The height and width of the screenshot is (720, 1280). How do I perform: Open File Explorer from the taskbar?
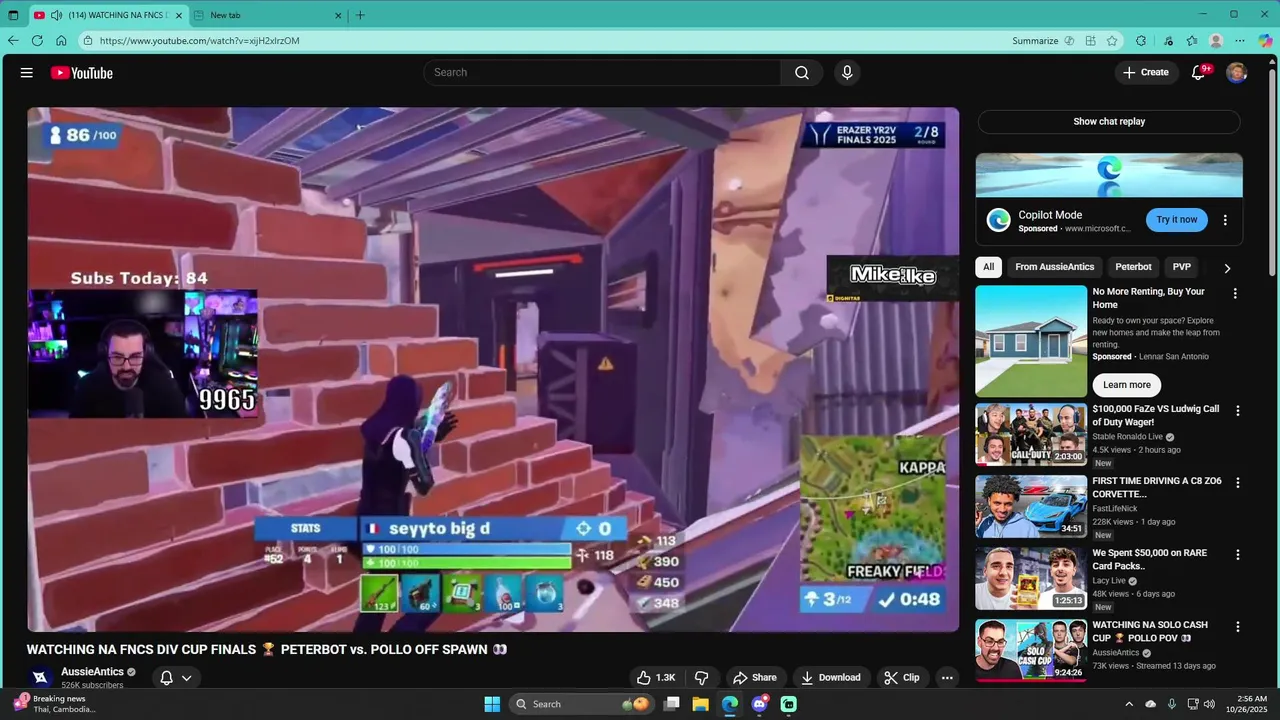click(701, 704)
